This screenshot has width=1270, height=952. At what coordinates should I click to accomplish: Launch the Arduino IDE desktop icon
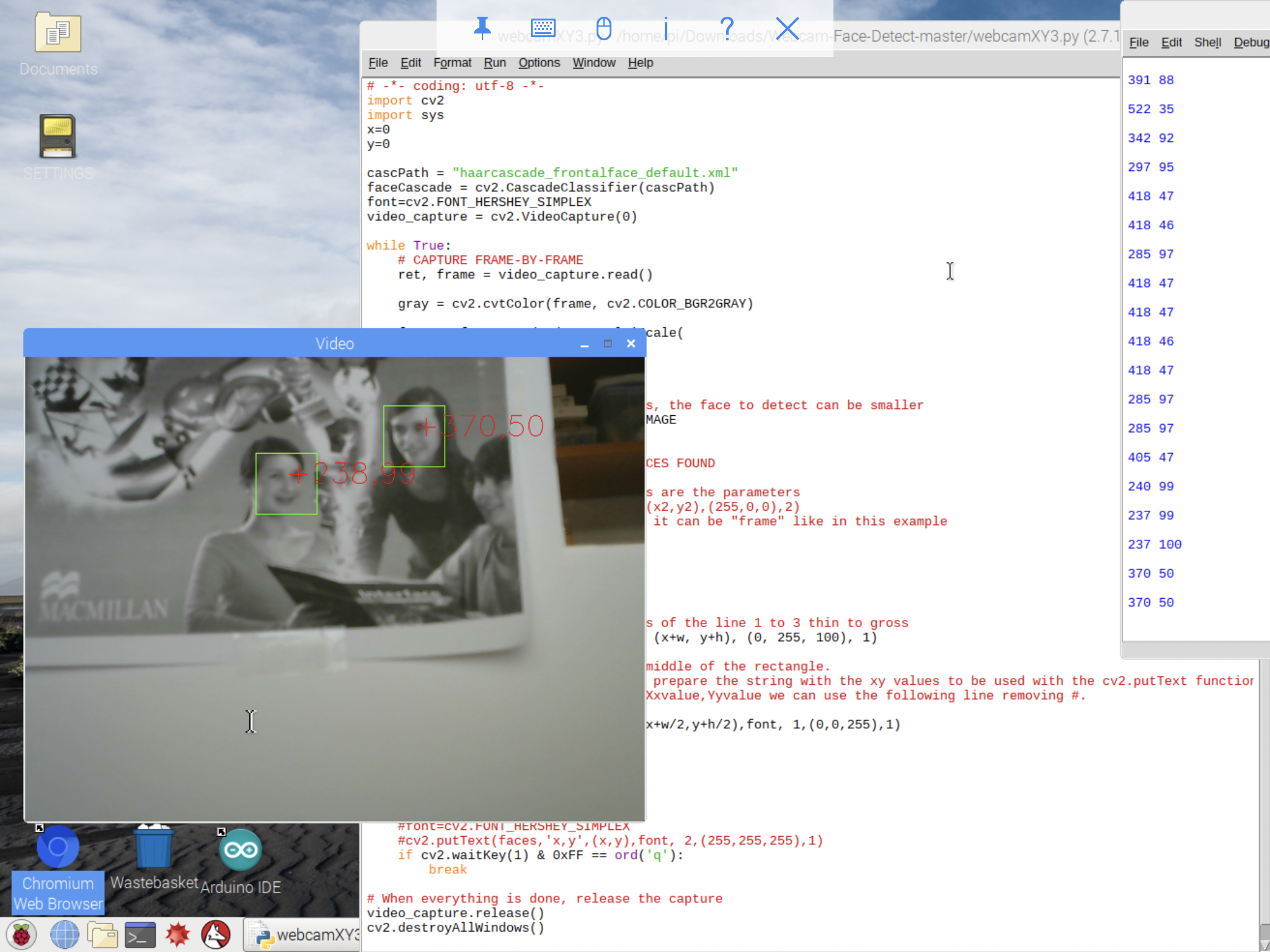(x=241, y=862)
